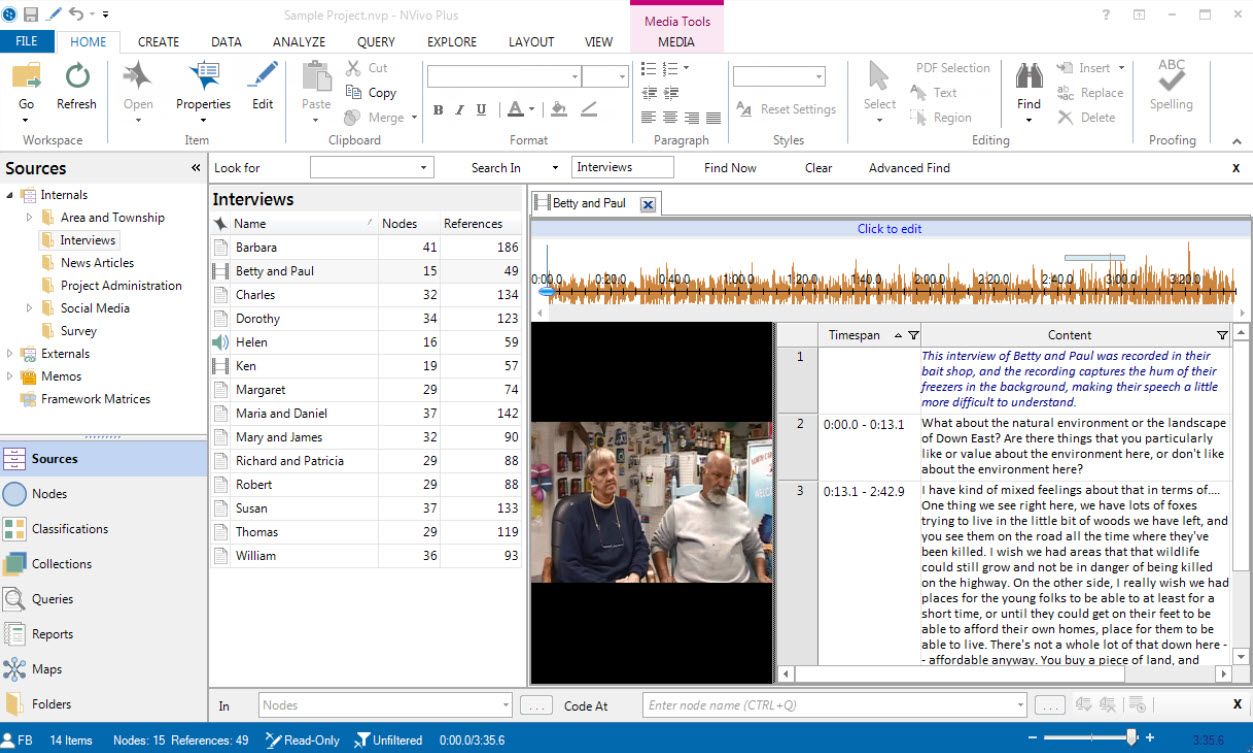Click the Find Now button
This screenshot has height=753, width=1253.
click(x=729, y=167)
